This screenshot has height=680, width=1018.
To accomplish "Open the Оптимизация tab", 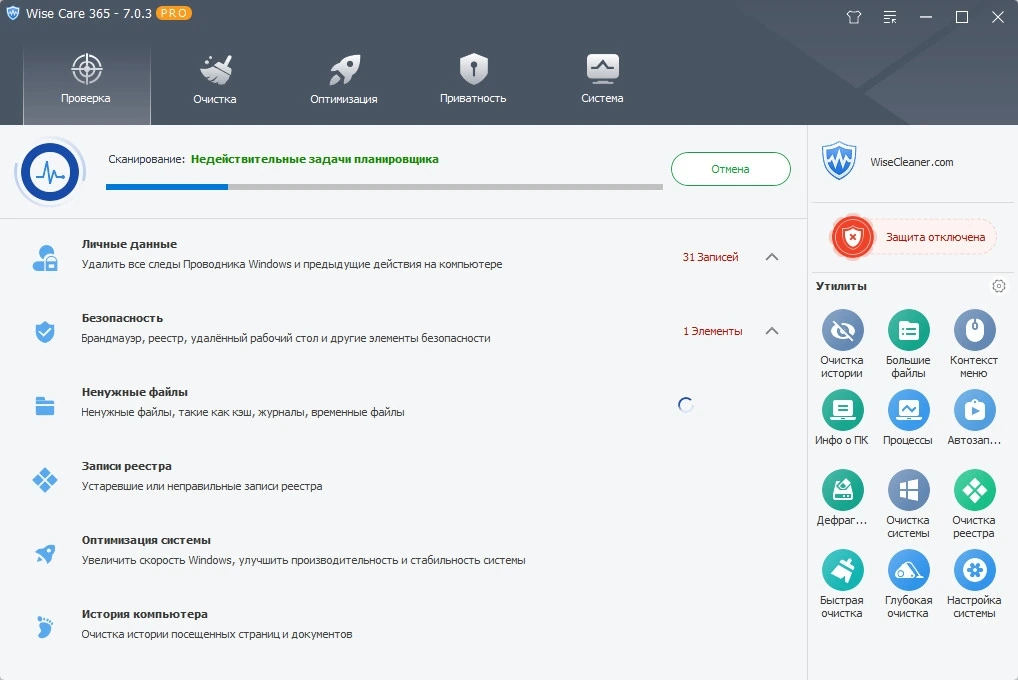I will [x=343, y=81].
